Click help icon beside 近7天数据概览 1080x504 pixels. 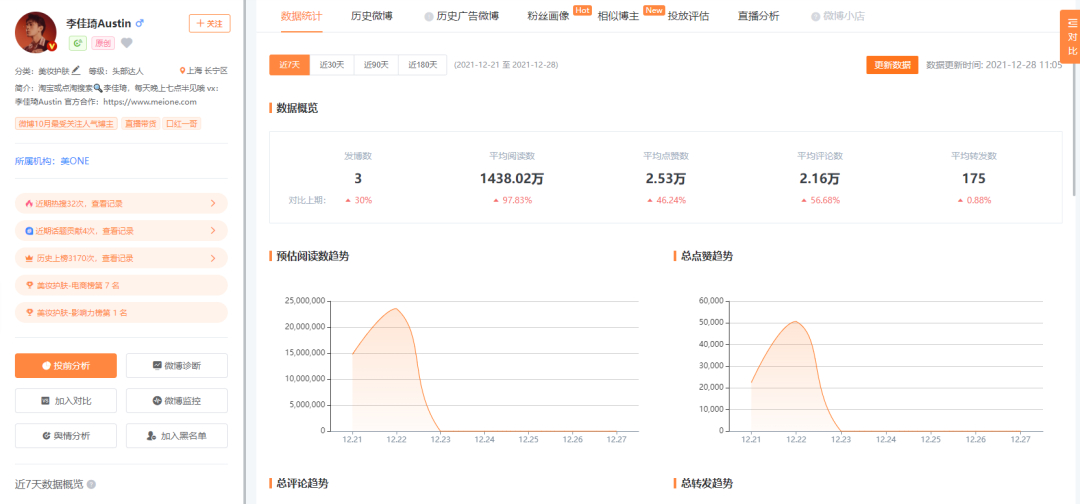click(92, 484)
